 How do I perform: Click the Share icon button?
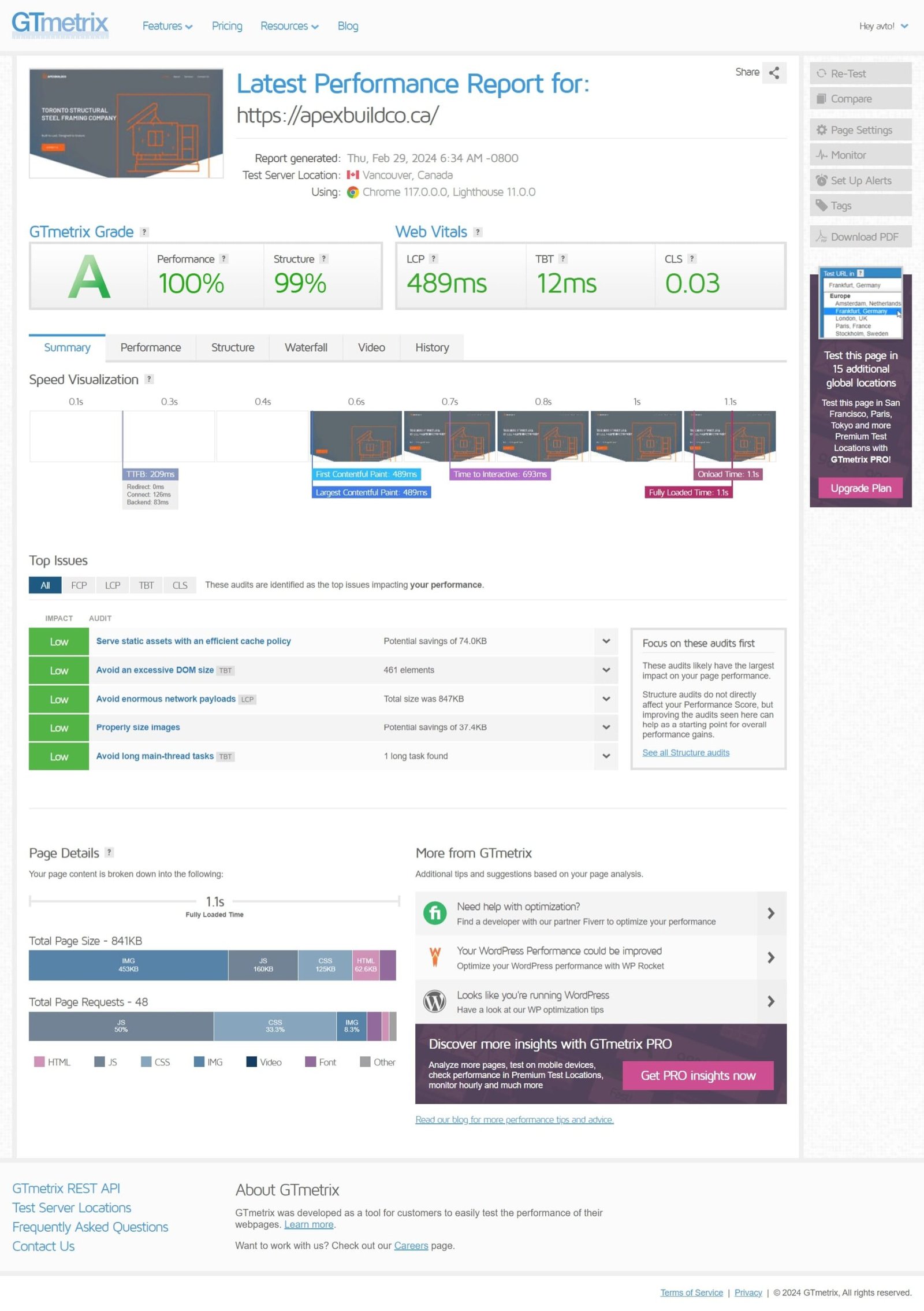tap(774, 73)
